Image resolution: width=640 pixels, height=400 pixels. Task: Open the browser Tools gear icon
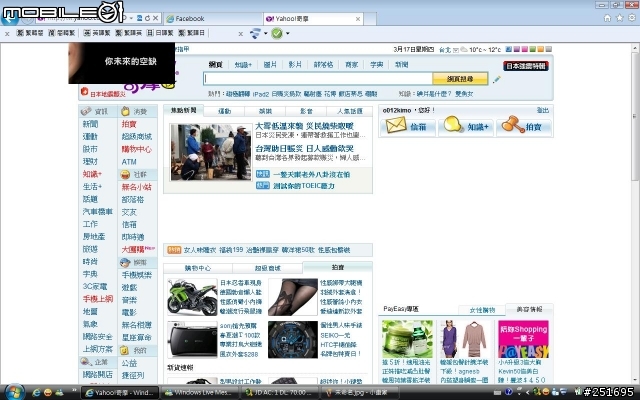[632, 18]
